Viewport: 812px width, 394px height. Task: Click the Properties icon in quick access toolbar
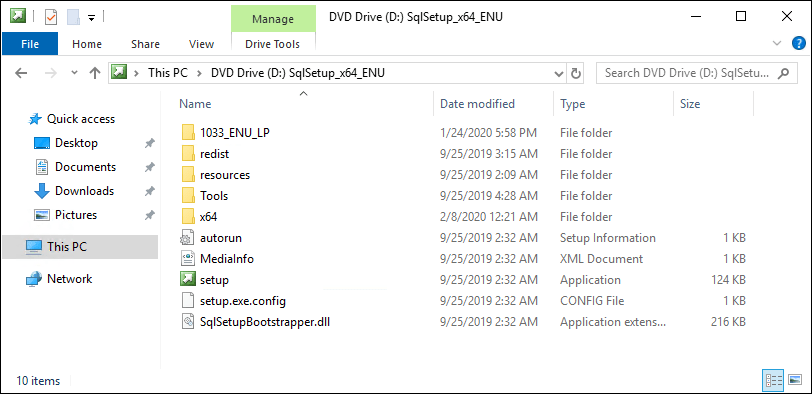[51, 17]
